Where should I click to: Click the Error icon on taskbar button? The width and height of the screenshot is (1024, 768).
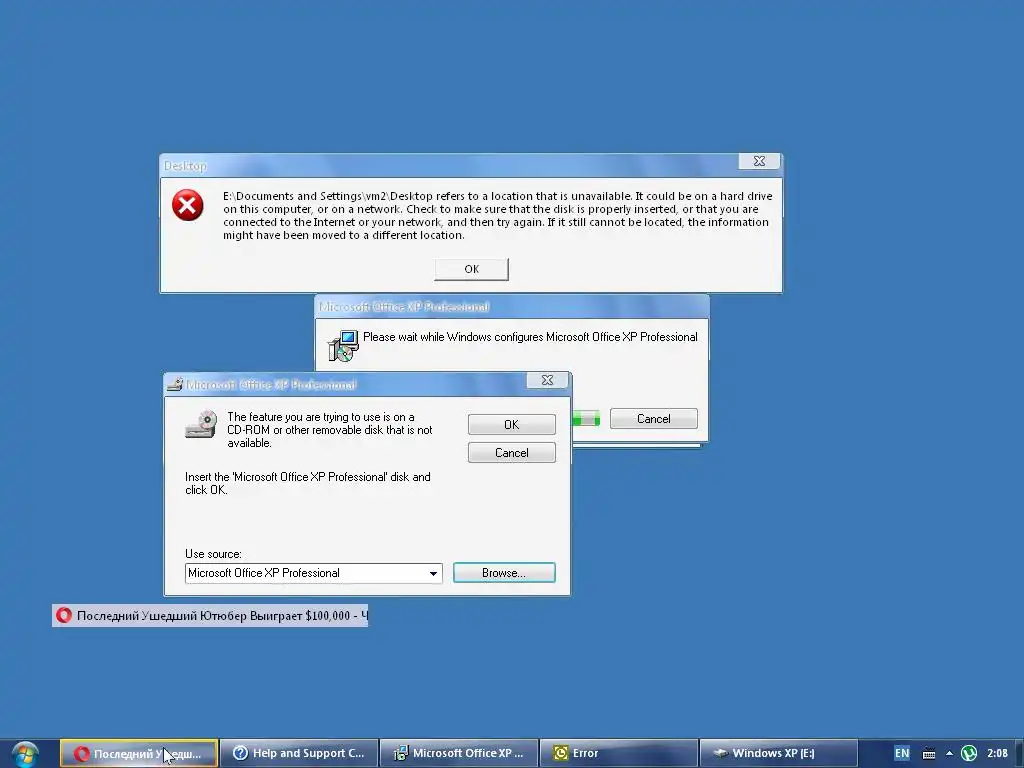[x=560, y=753]
